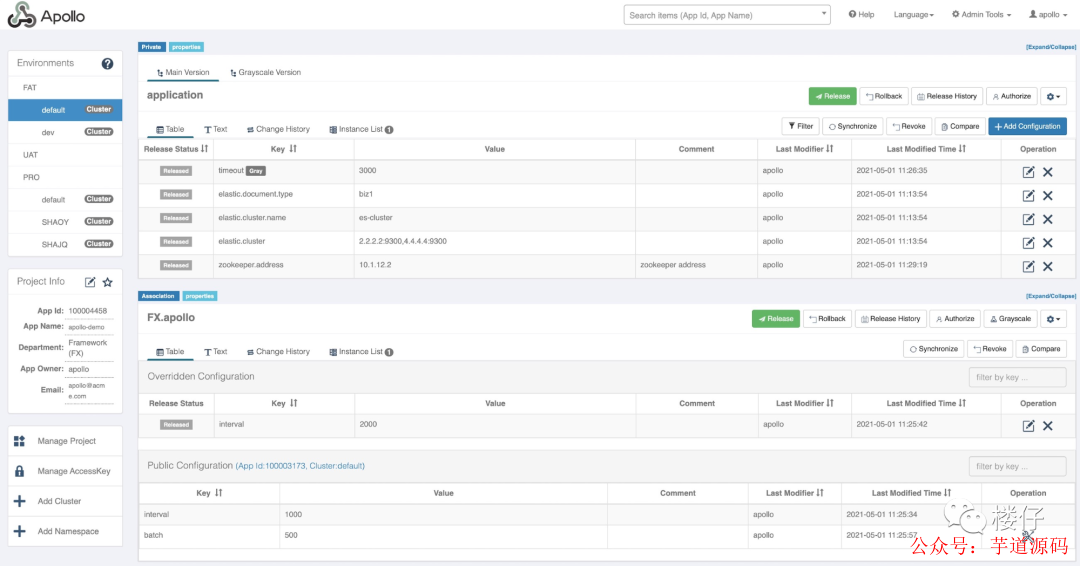Open the Help link
The width and height of the screenshot is (1080, 566).
click(x=861, y=14)
